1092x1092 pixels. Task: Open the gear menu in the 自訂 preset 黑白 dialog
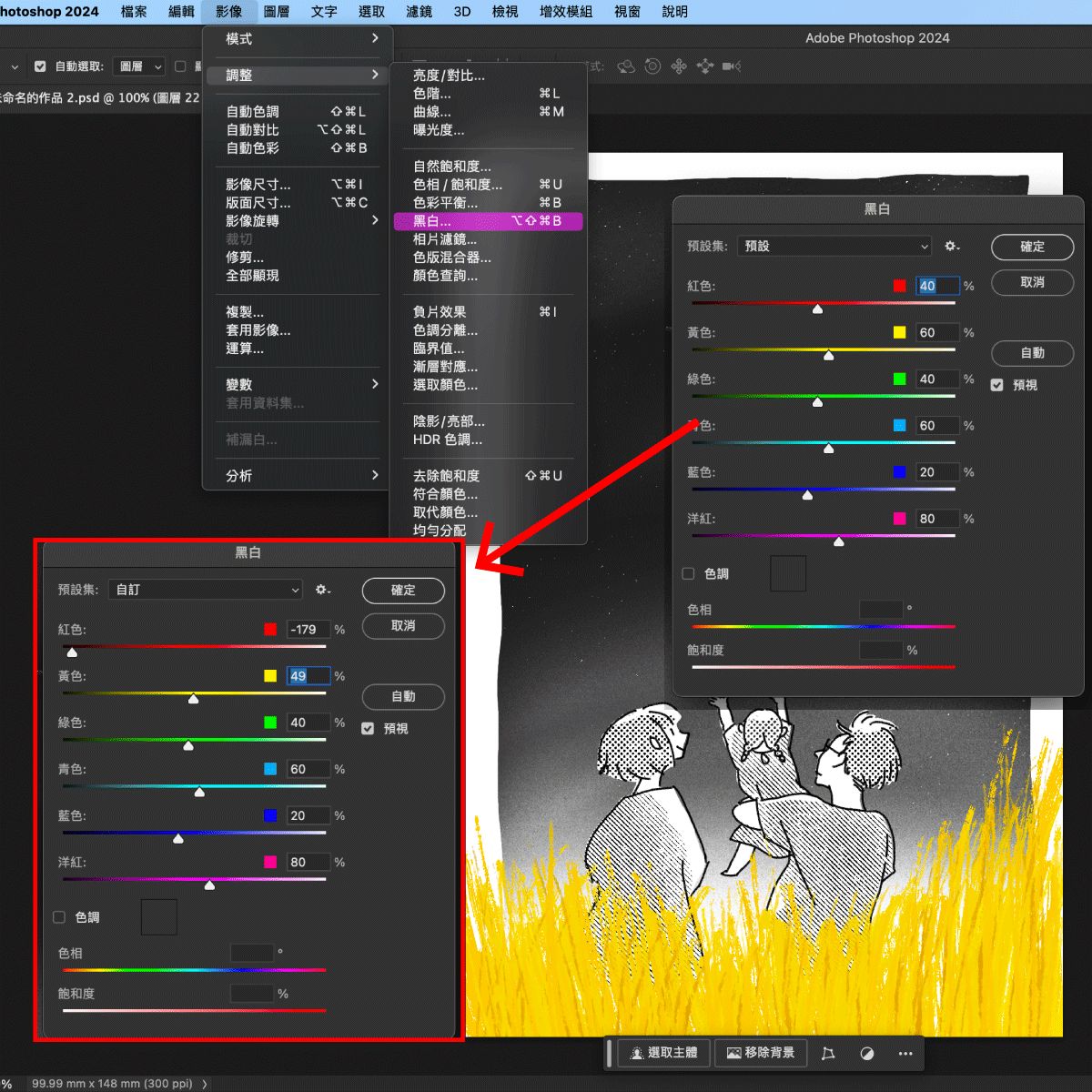[x=322, y=590]
